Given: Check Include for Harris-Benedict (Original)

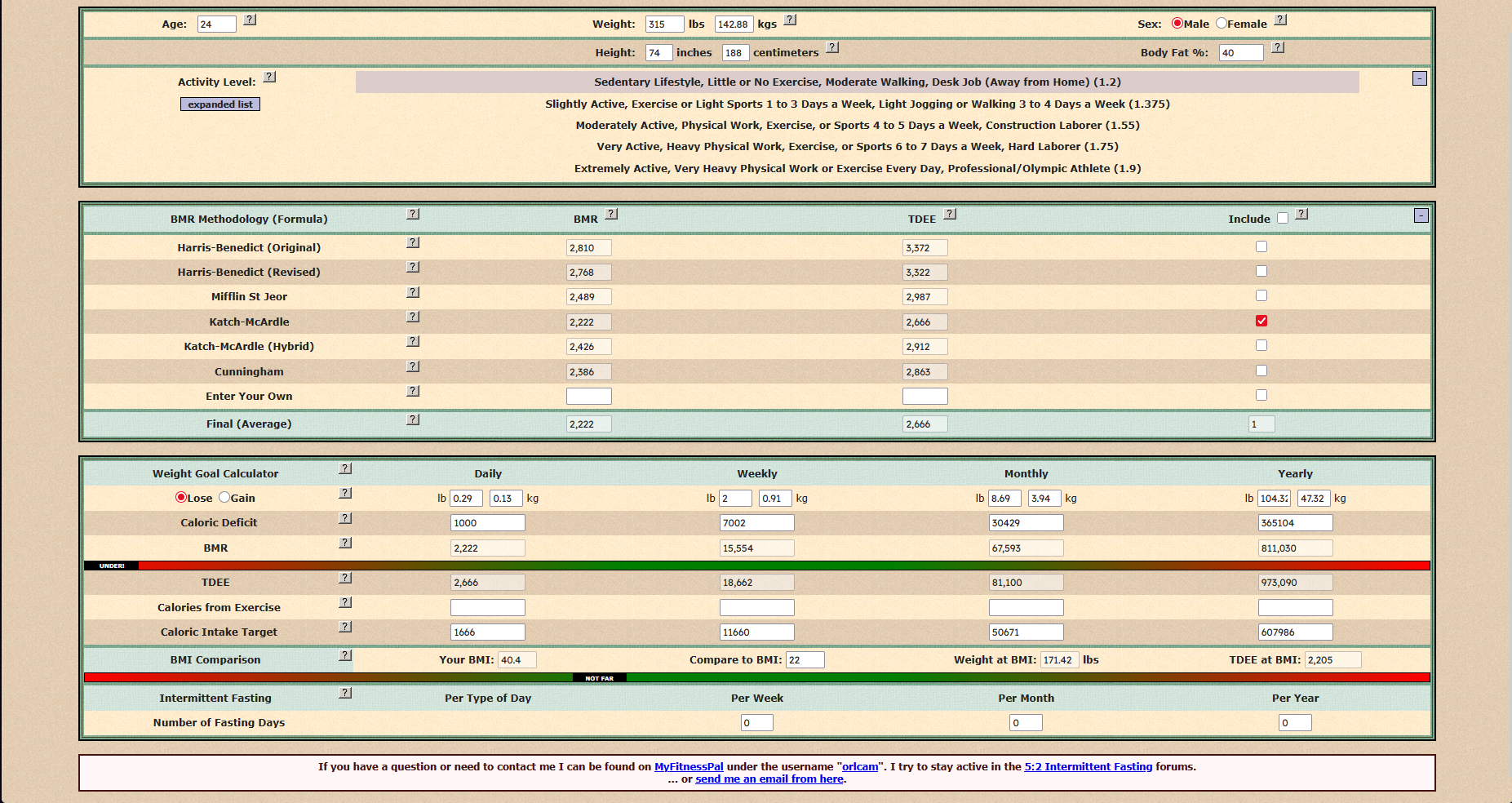Looking at the screenshot, I should [x=1261, y=246].
